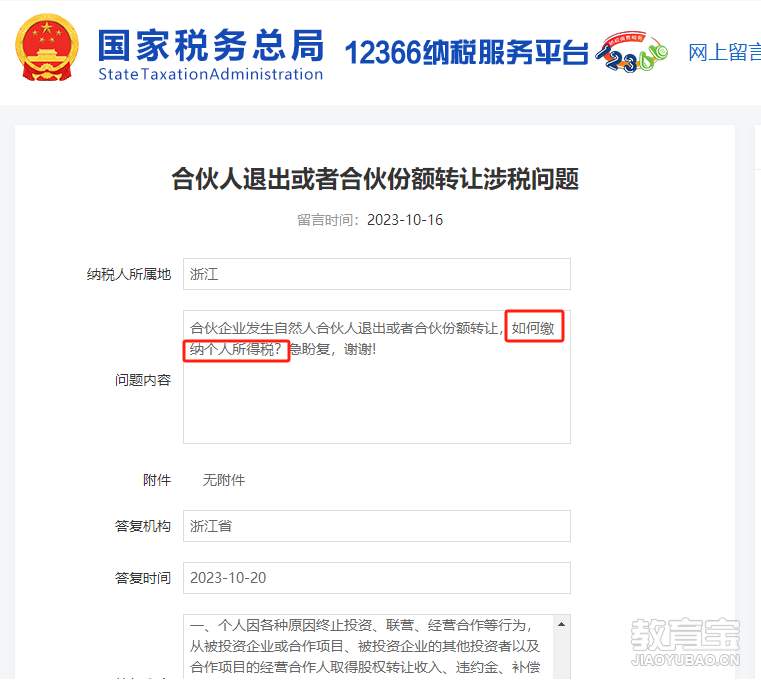Click the 教育宝 watermark logo

coord(685,641)
